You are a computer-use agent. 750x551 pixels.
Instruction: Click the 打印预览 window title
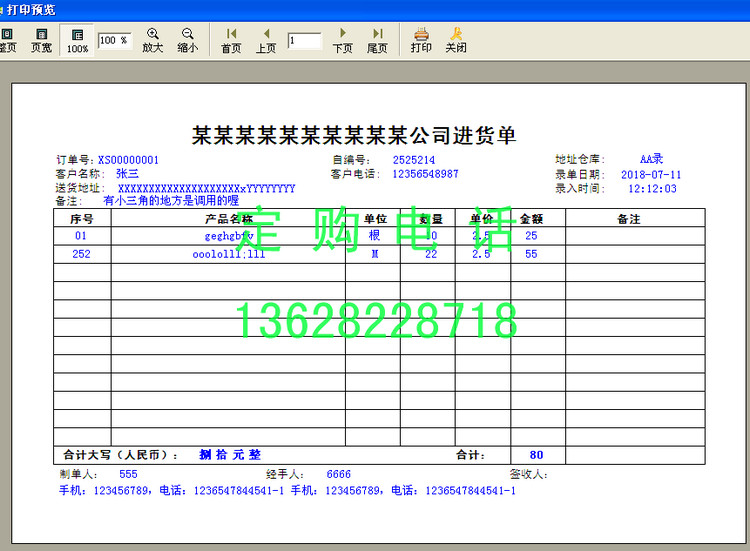31,10
